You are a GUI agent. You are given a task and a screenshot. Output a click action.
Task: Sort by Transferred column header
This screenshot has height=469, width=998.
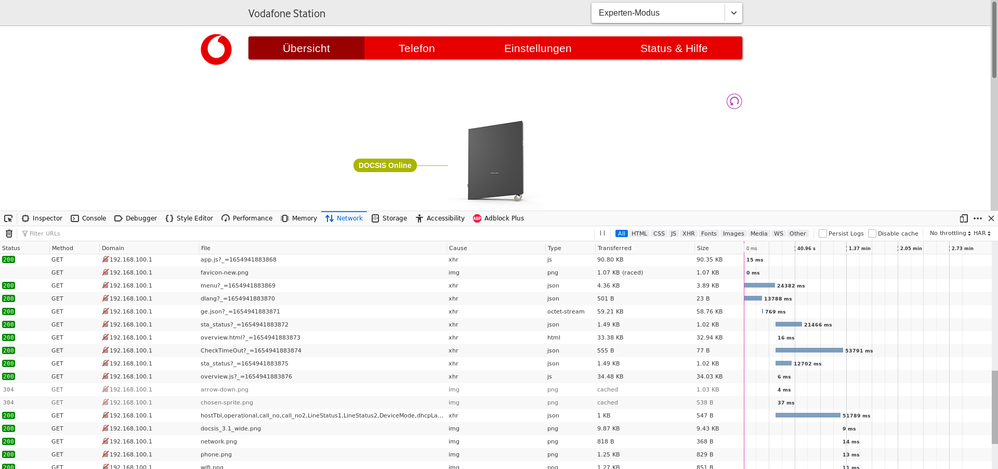pyautogui.click(x=644, y=248)
